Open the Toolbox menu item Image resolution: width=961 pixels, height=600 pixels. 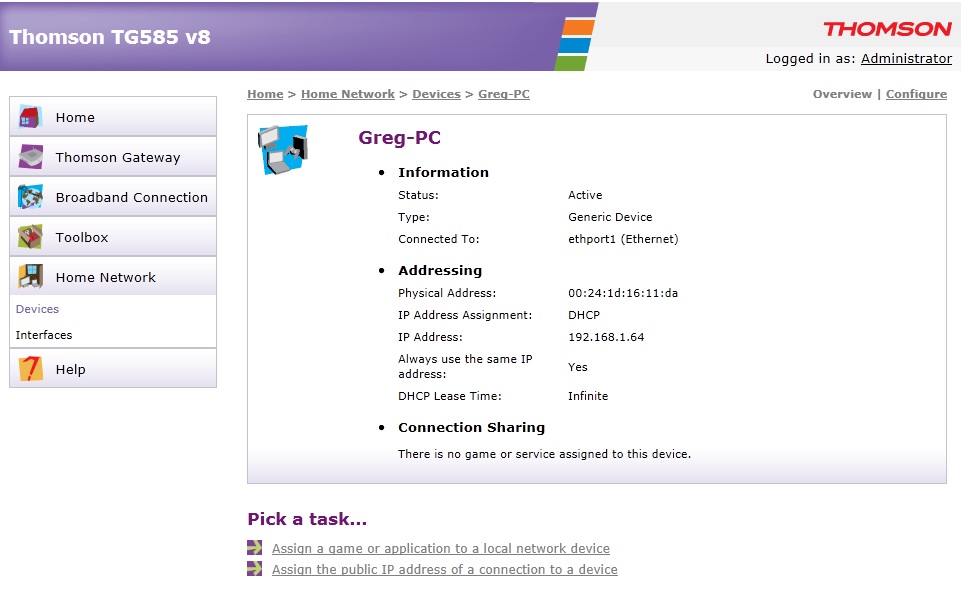pyautogui.click(x=113, y=237)
